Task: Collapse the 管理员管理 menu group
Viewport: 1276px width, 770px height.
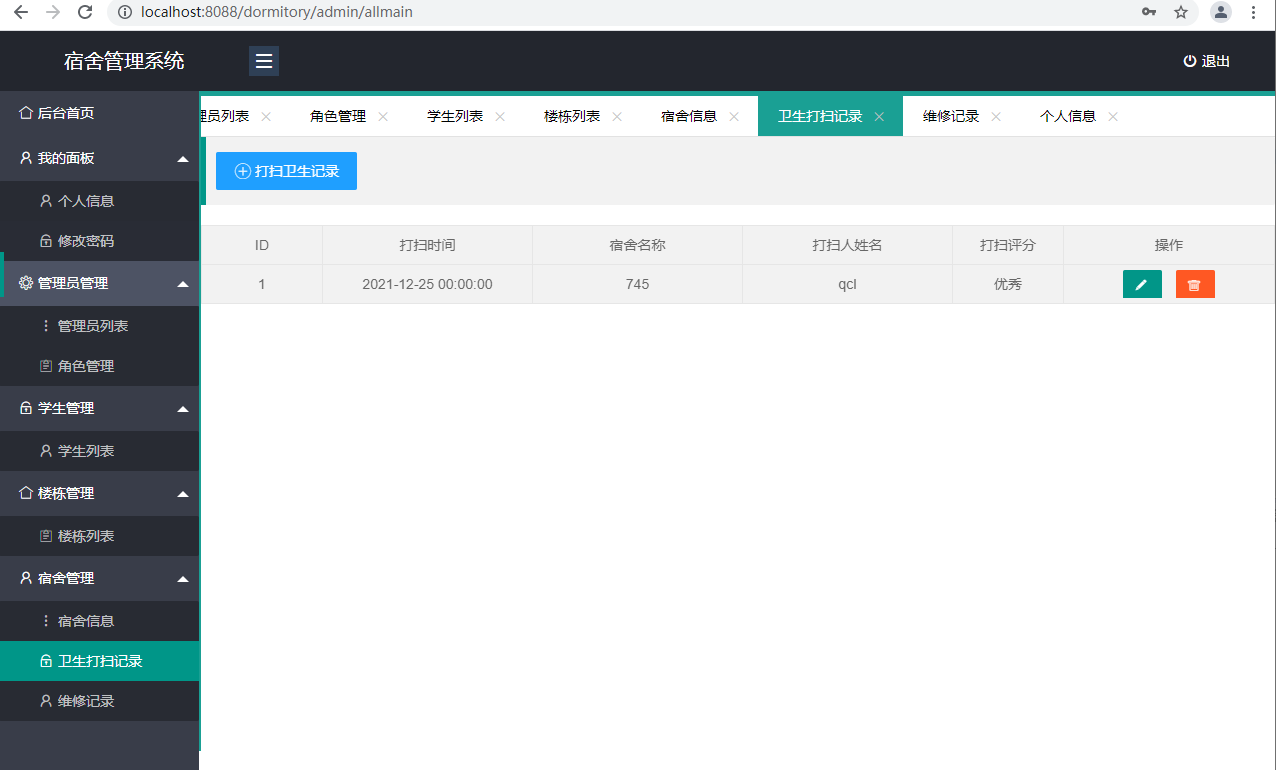Action: click(x=182, y=284)
